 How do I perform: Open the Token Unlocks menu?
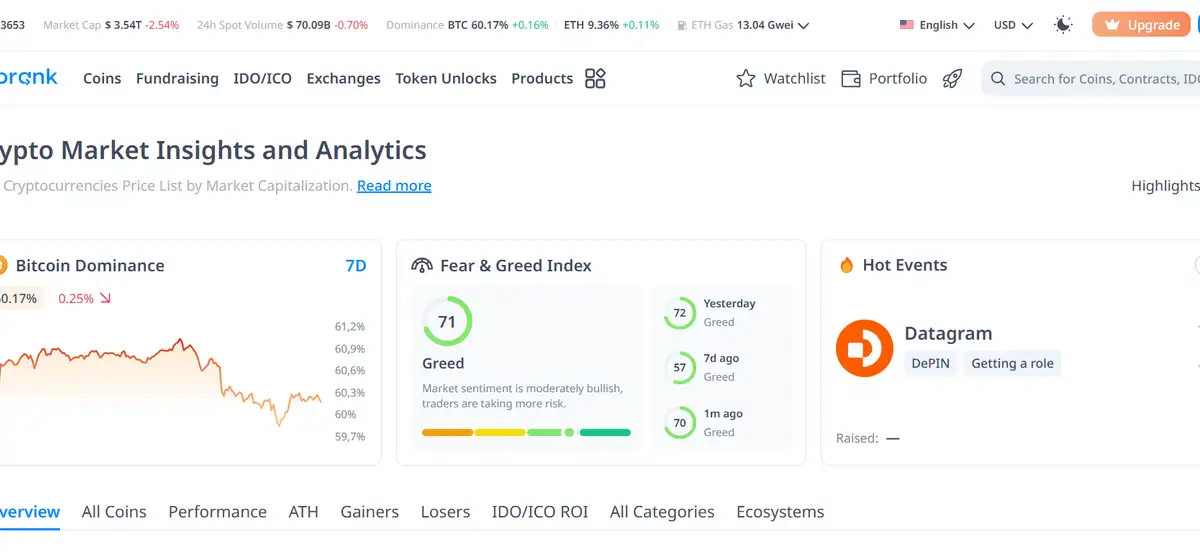coord(446,78)
